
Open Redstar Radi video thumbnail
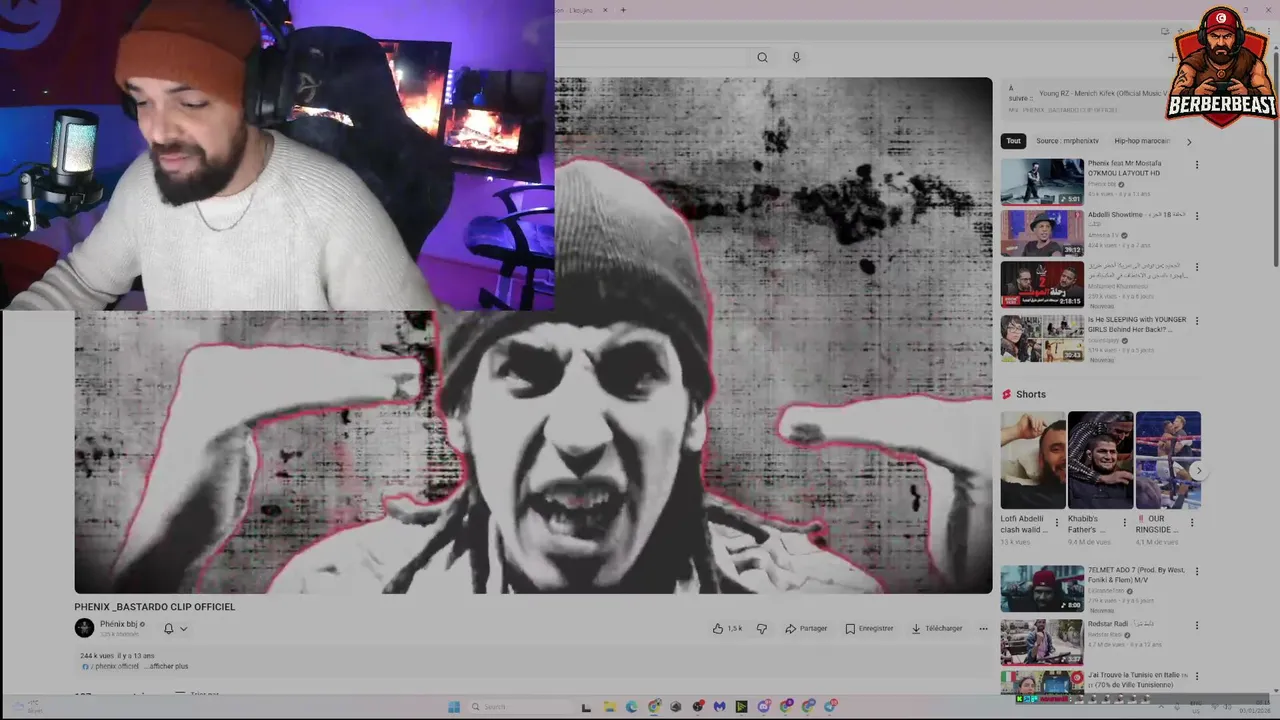tap(1042, 642)
